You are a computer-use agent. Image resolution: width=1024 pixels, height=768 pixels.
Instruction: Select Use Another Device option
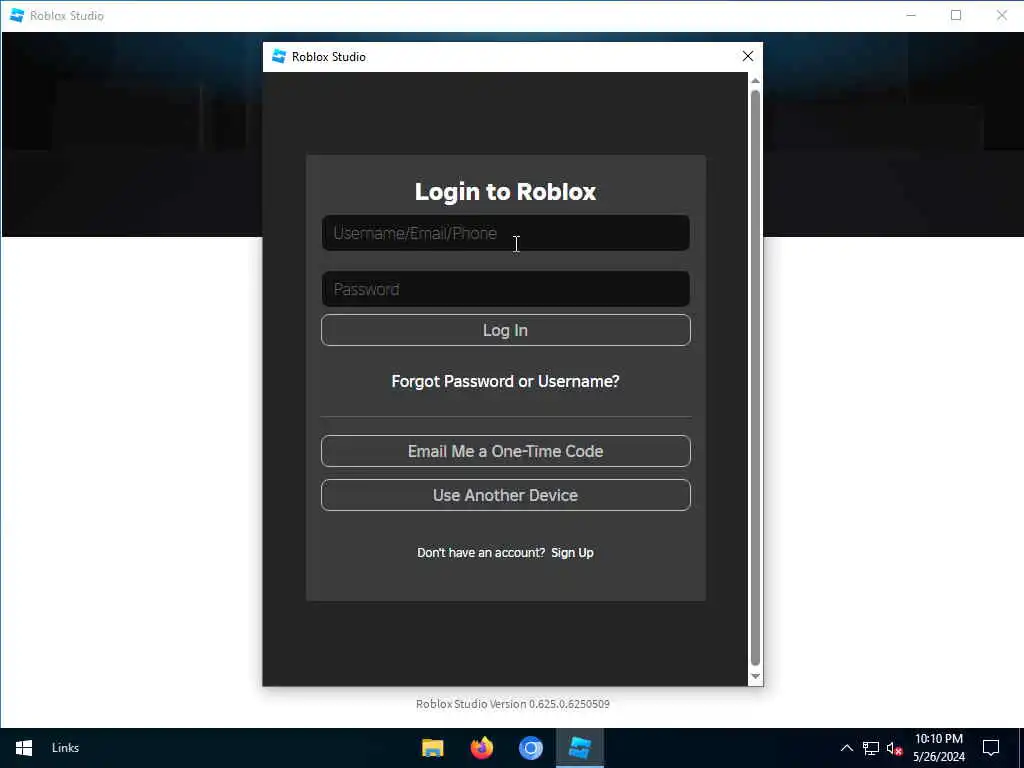click(505, 495)
